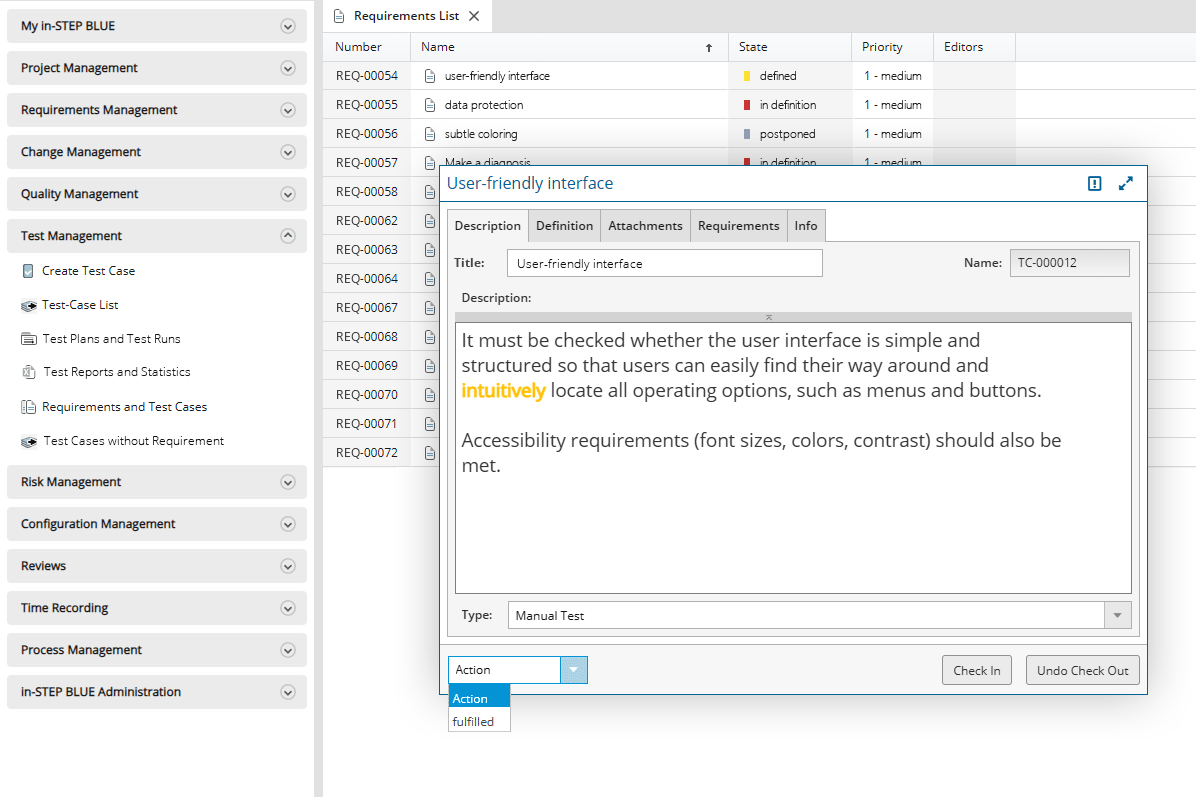Maximize the dialog with the expand arrows icon
The width and height of the screenshot is (1196, 797).
[x=1126, y=183]
